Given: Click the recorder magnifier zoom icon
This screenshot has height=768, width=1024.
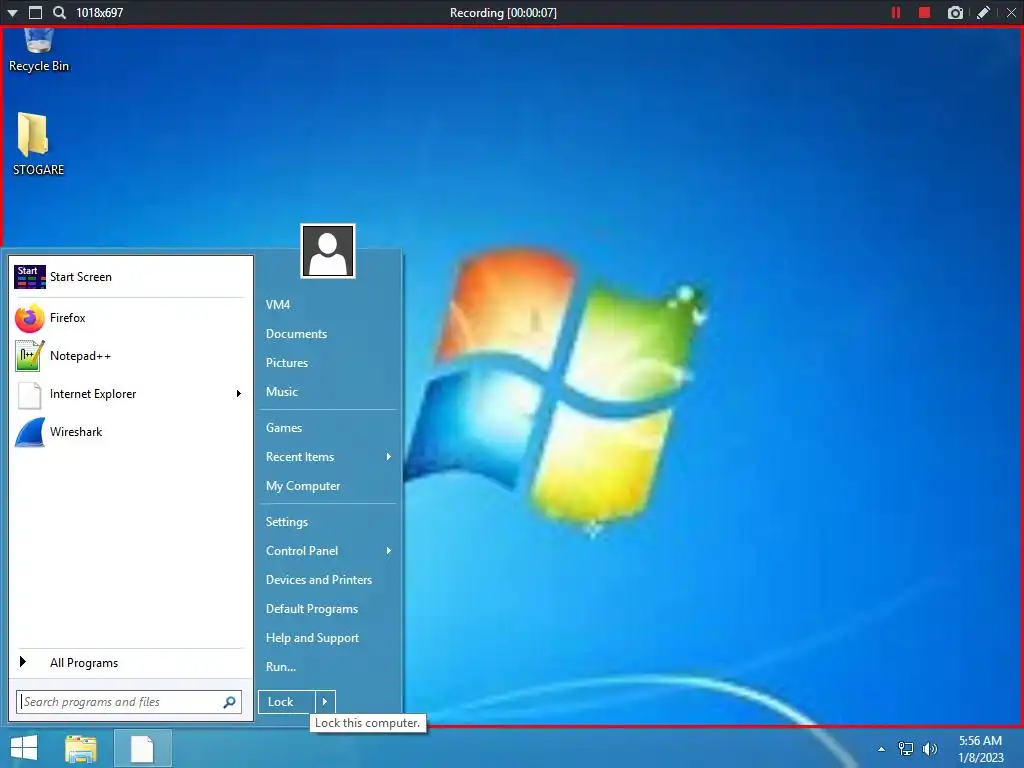Looking at the screenshot, I should [x=59, y=12].
